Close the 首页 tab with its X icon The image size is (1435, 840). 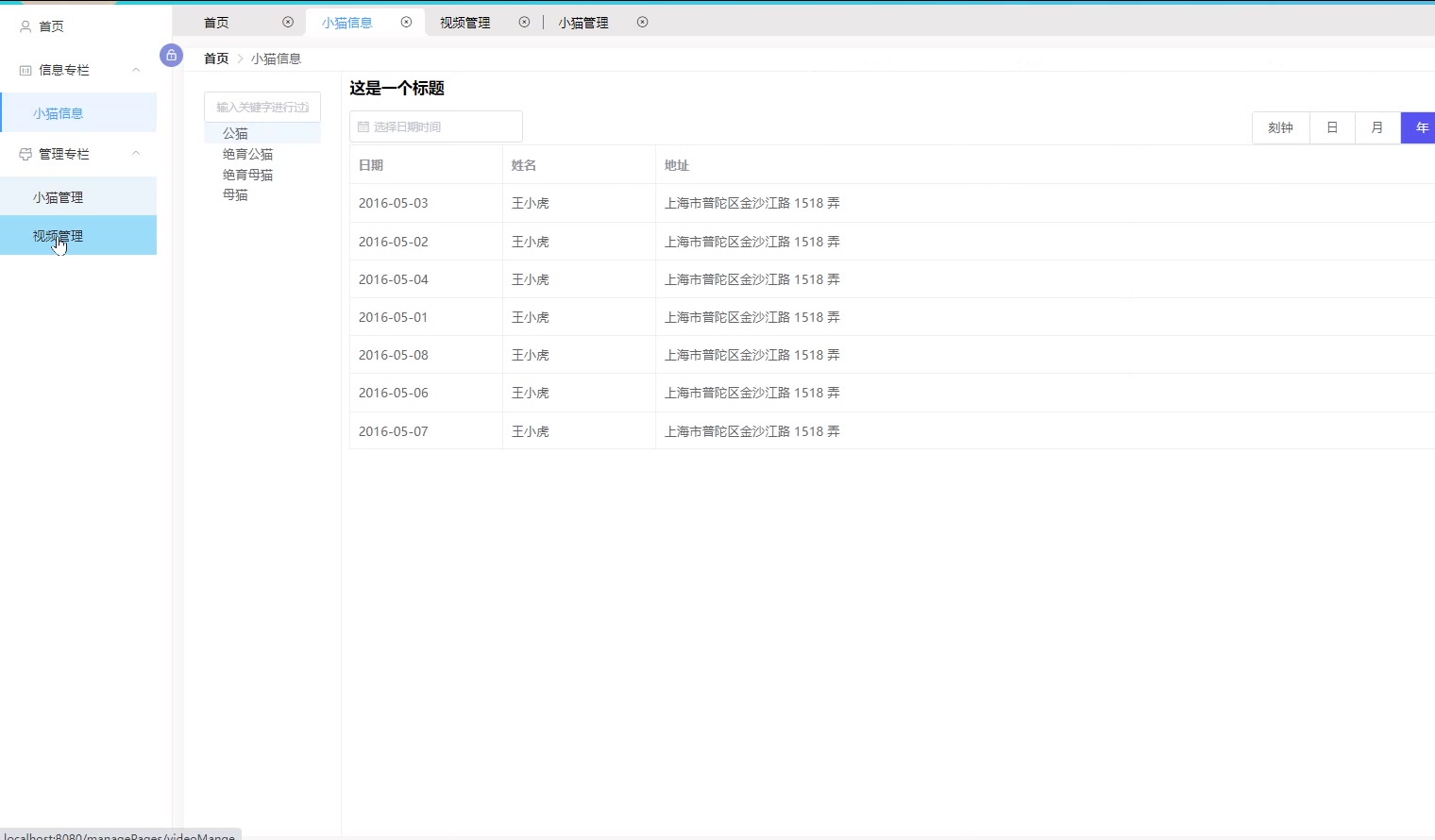click(288, 22)
